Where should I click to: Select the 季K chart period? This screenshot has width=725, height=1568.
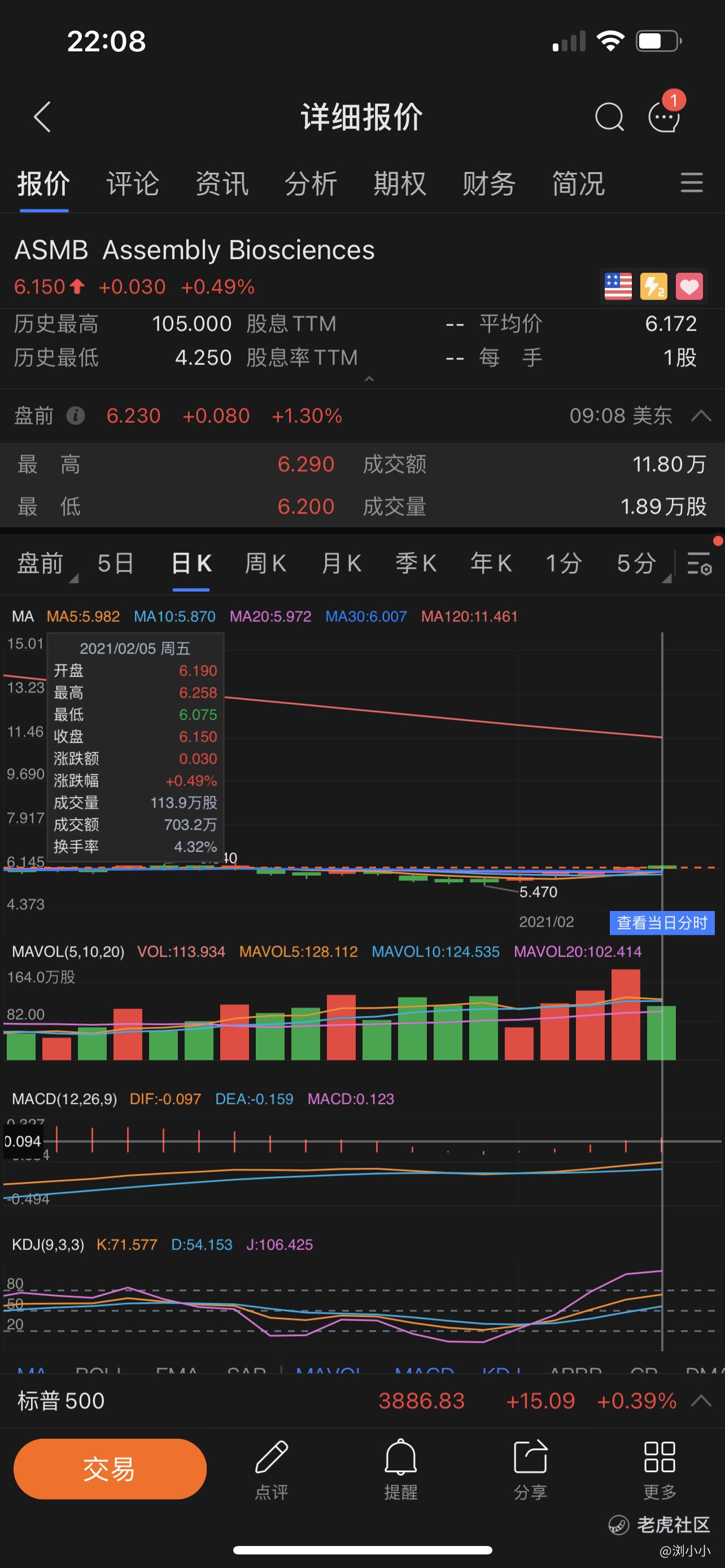(x=416, y=563)
